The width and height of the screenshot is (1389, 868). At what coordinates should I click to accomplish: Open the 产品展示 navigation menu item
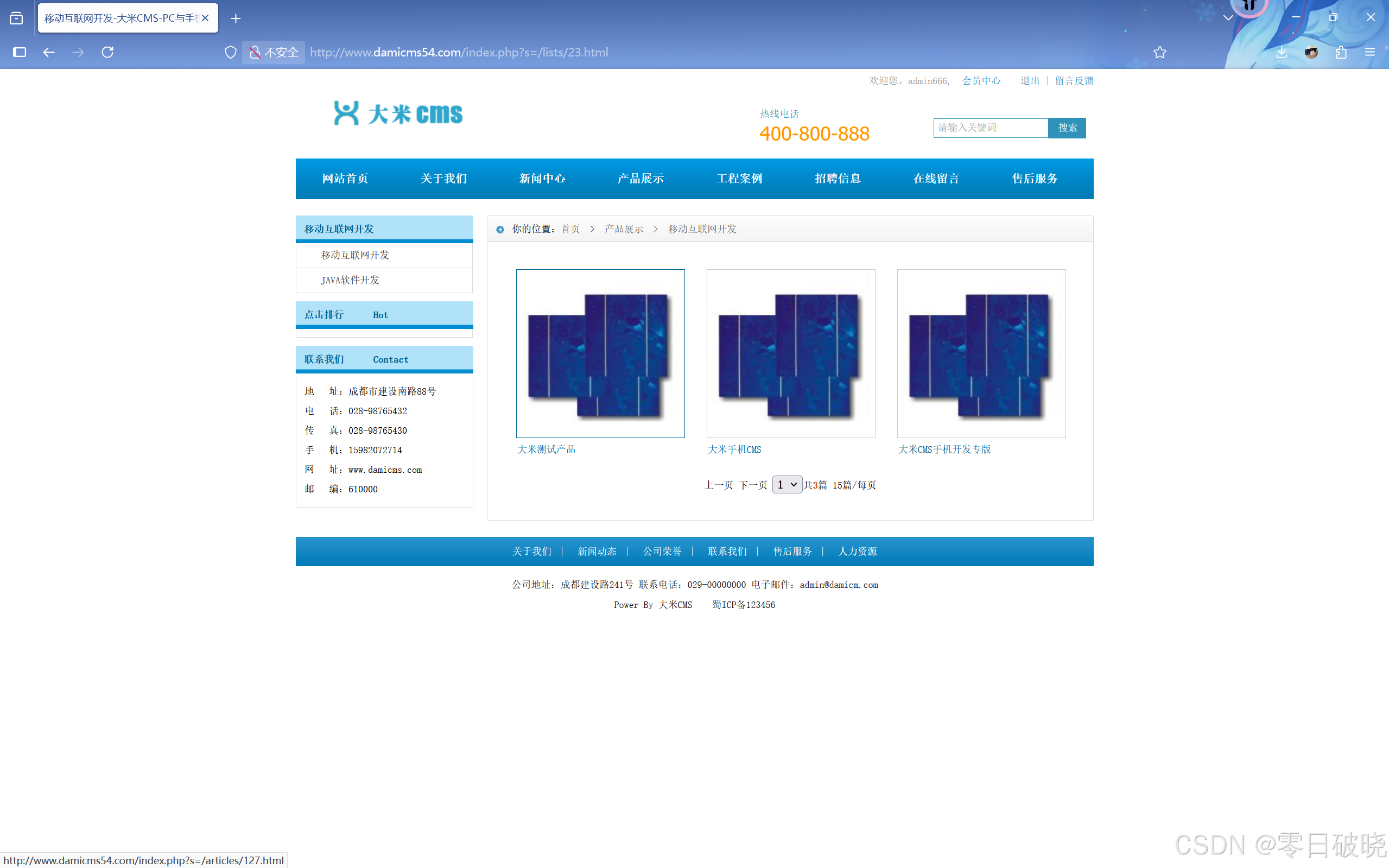(x=640, y=179)
